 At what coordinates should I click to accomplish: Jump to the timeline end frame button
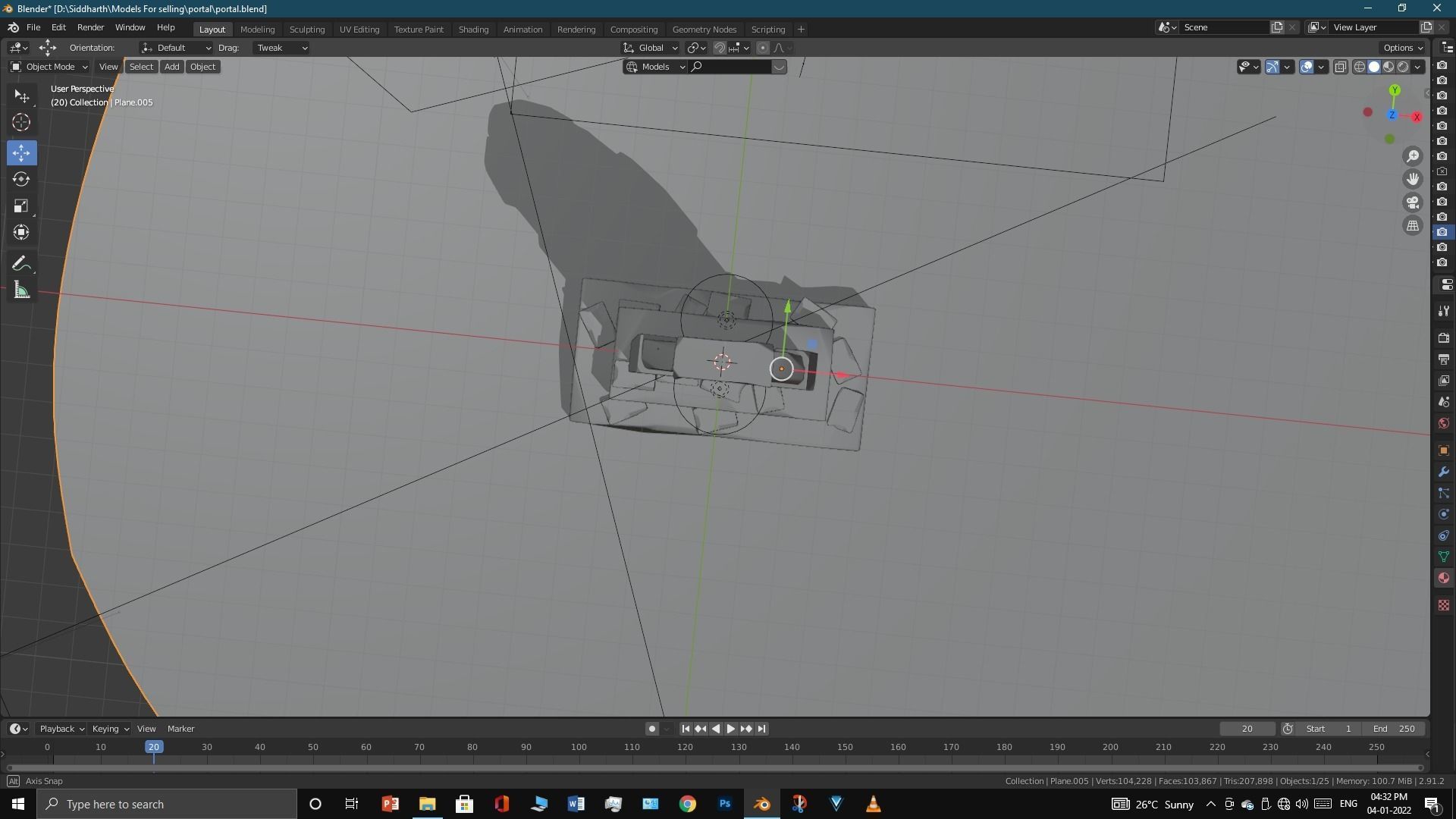pyautogui.click(x=762, y=729)
